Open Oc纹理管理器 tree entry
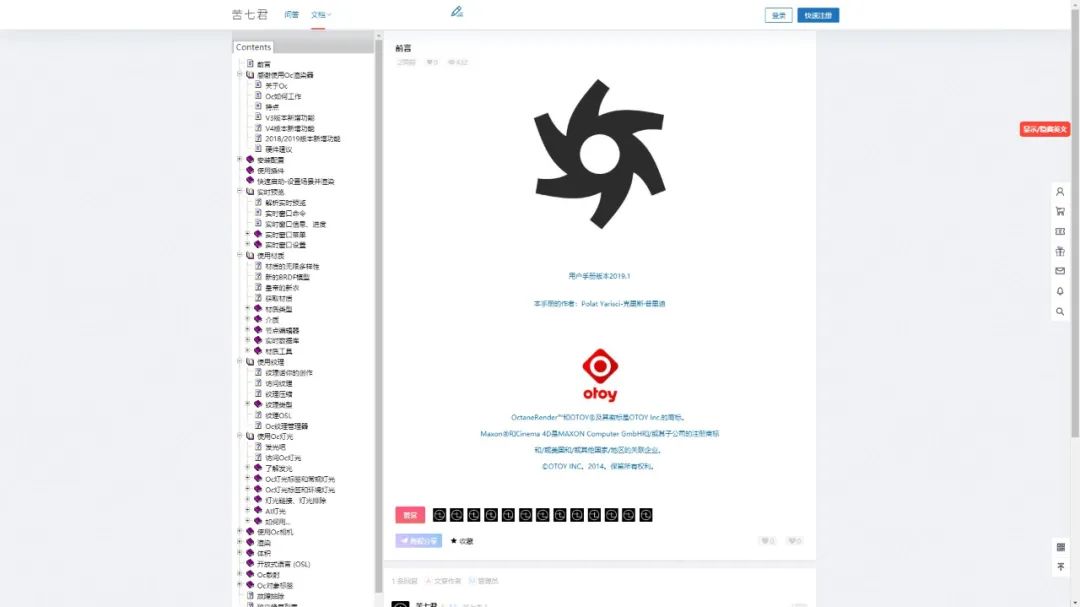 [x=287, y=426]
